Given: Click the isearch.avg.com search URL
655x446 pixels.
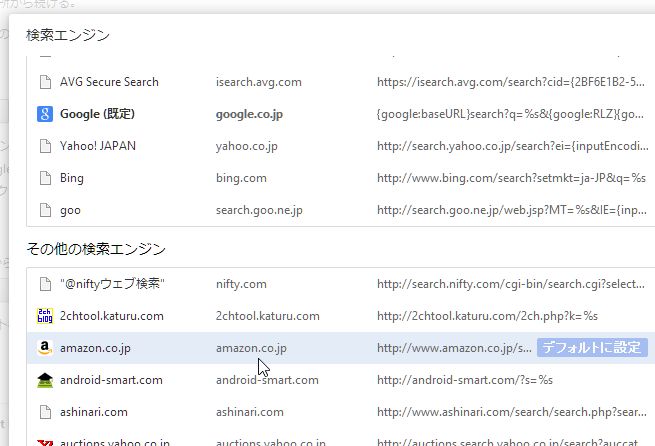Looking at the screenshot, I should [x=510, y=82].
